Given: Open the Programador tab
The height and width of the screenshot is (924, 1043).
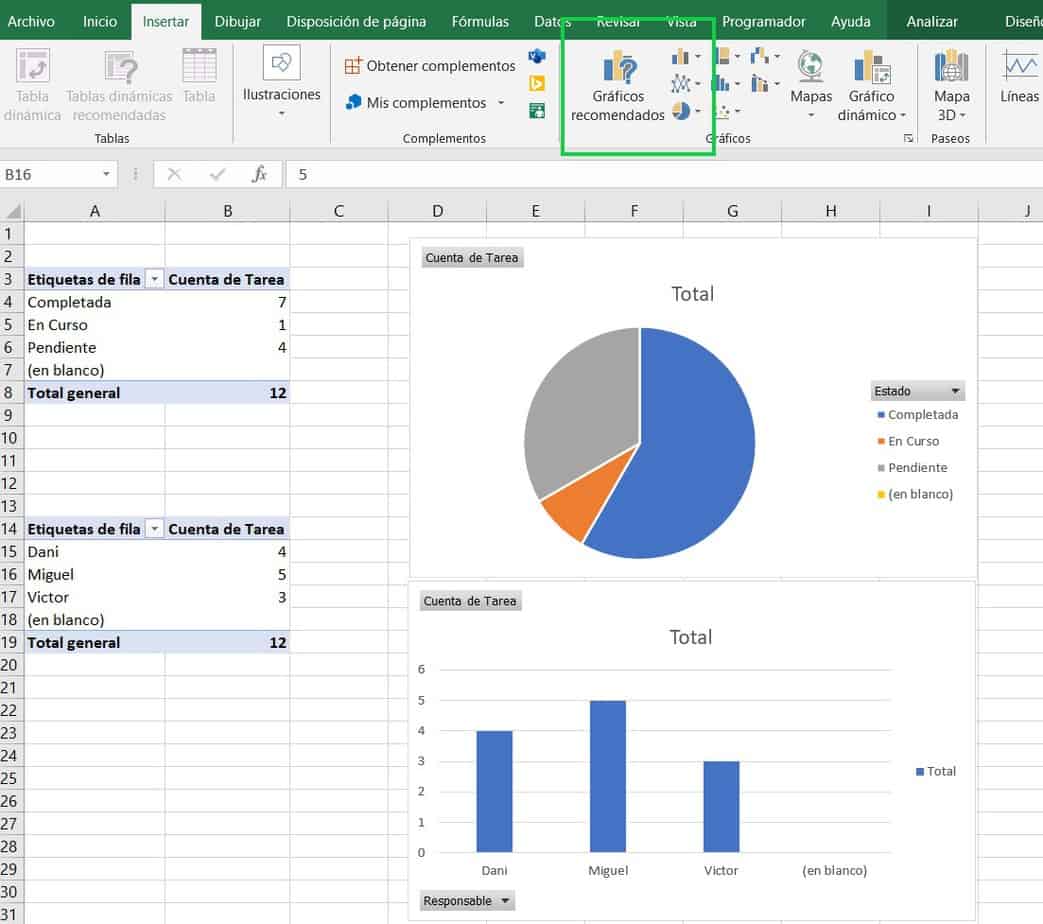Looking at the screenshot, I should pyautogui.click(x=764, y=21).
